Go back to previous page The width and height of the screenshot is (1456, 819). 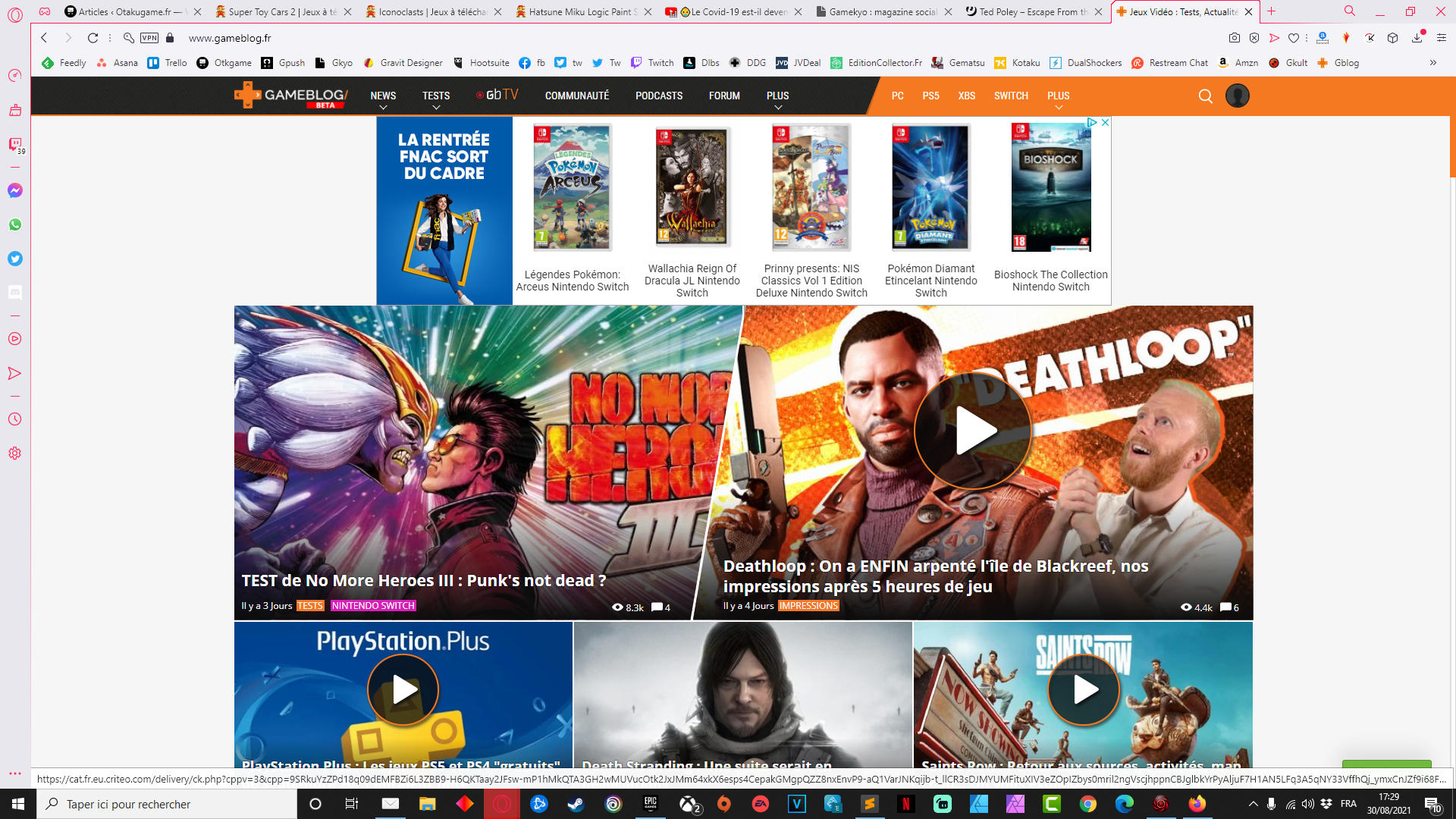44,38
